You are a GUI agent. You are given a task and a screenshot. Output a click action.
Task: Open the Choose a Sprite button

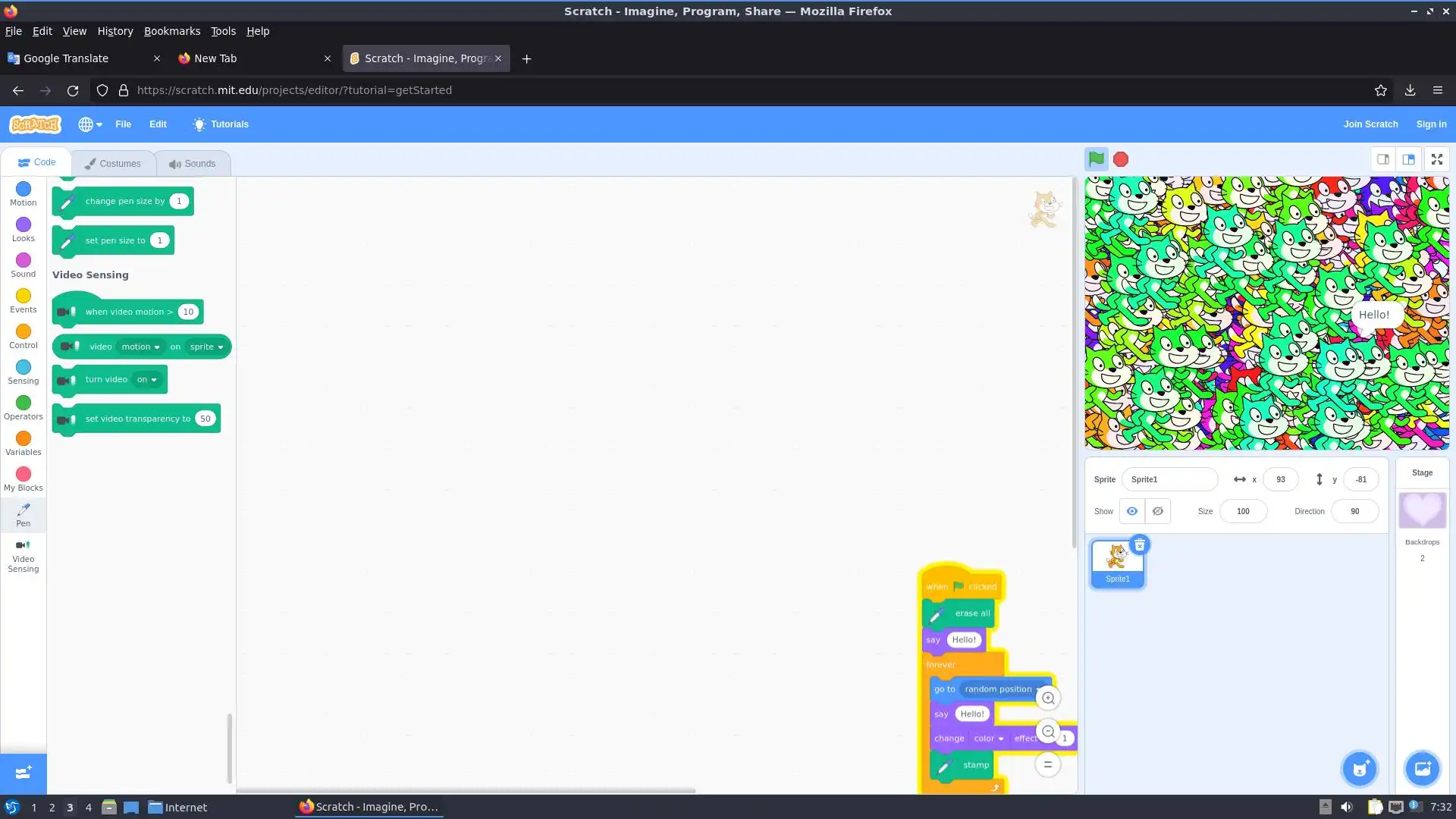[x=1360, y=769]
